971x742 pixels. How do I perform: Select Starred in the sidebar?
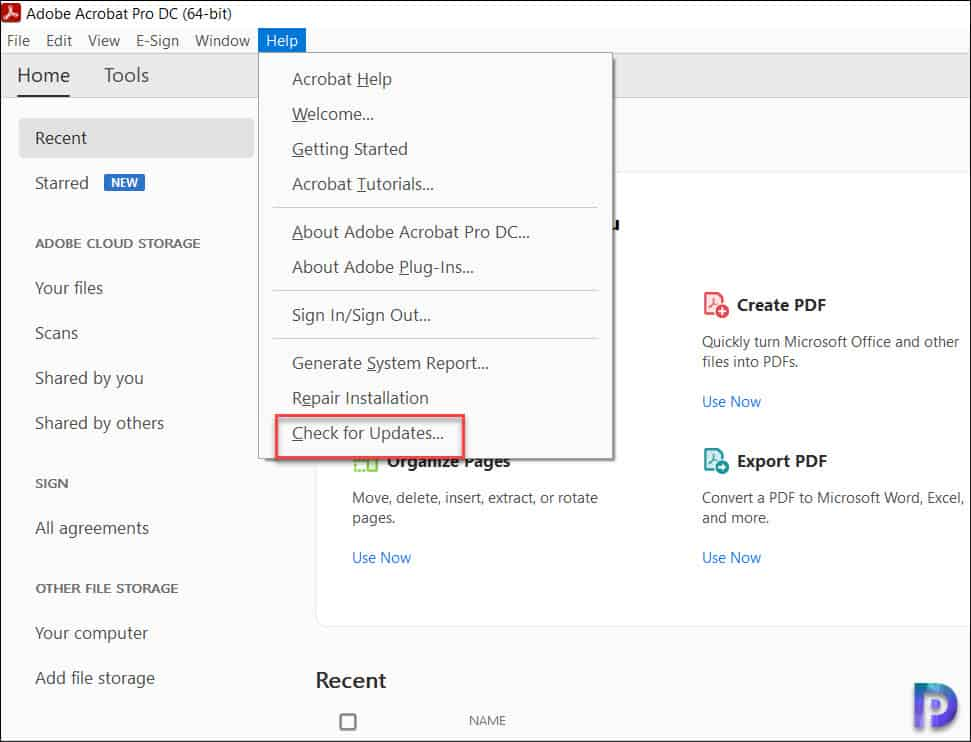point(61,183)
